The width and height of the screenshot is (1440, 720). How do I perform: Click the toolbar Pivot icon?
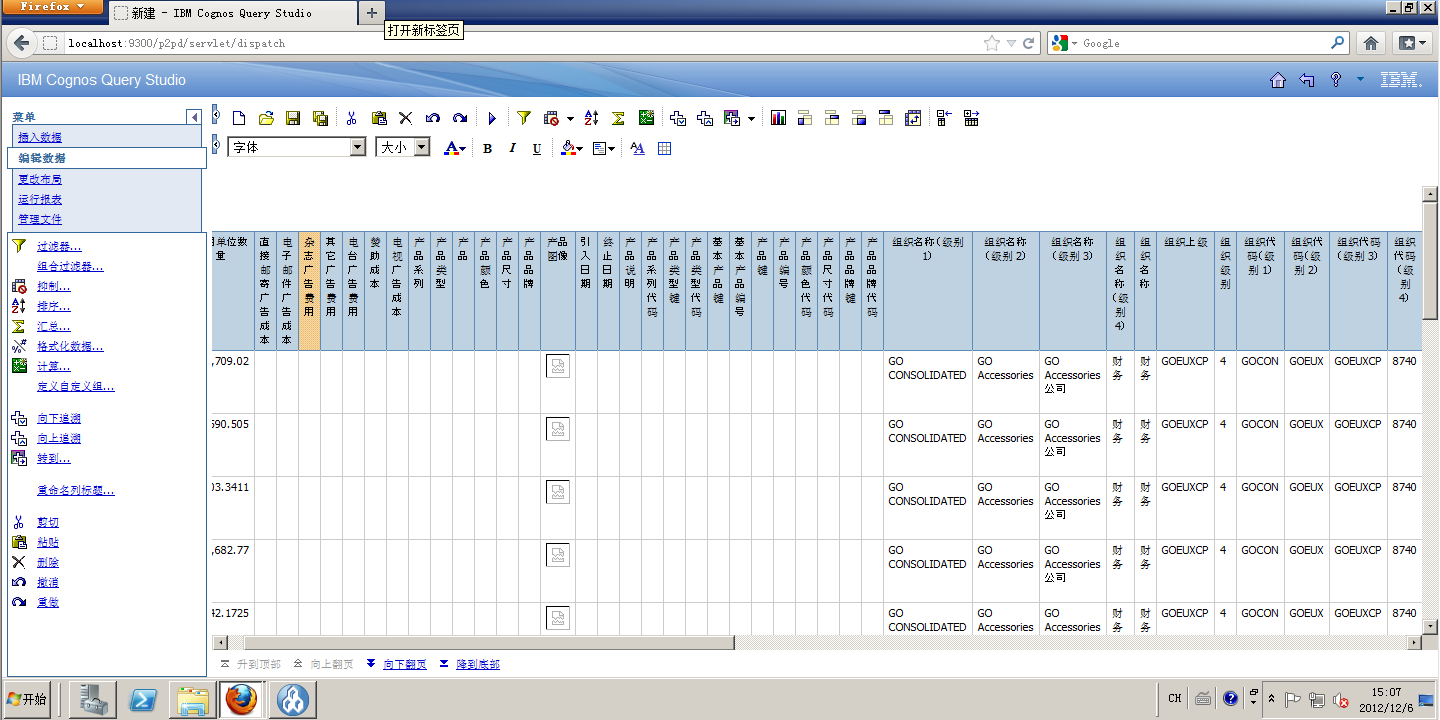[x=832, y=118]
